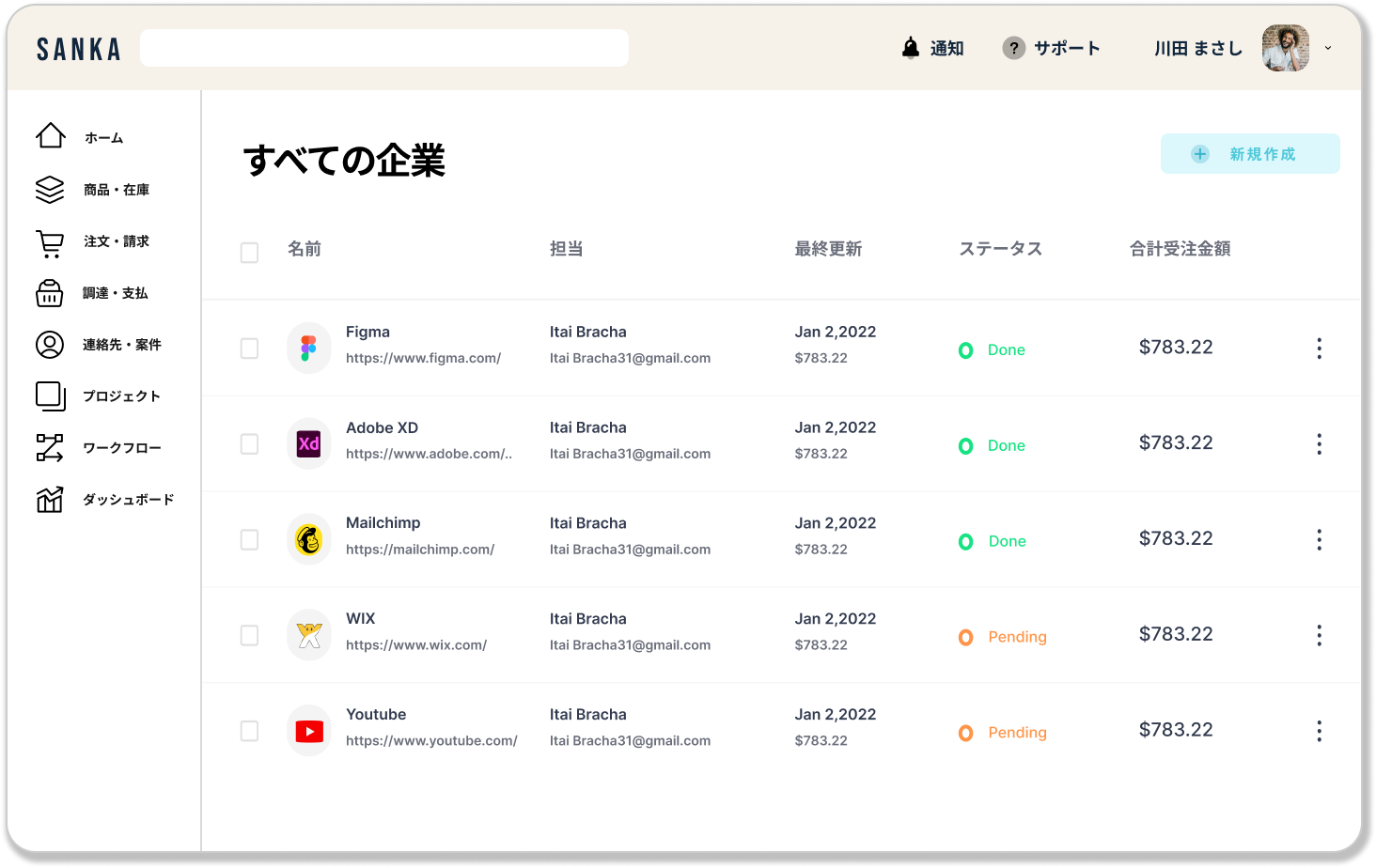Click the search input field in header

click(x=383, y=48)
